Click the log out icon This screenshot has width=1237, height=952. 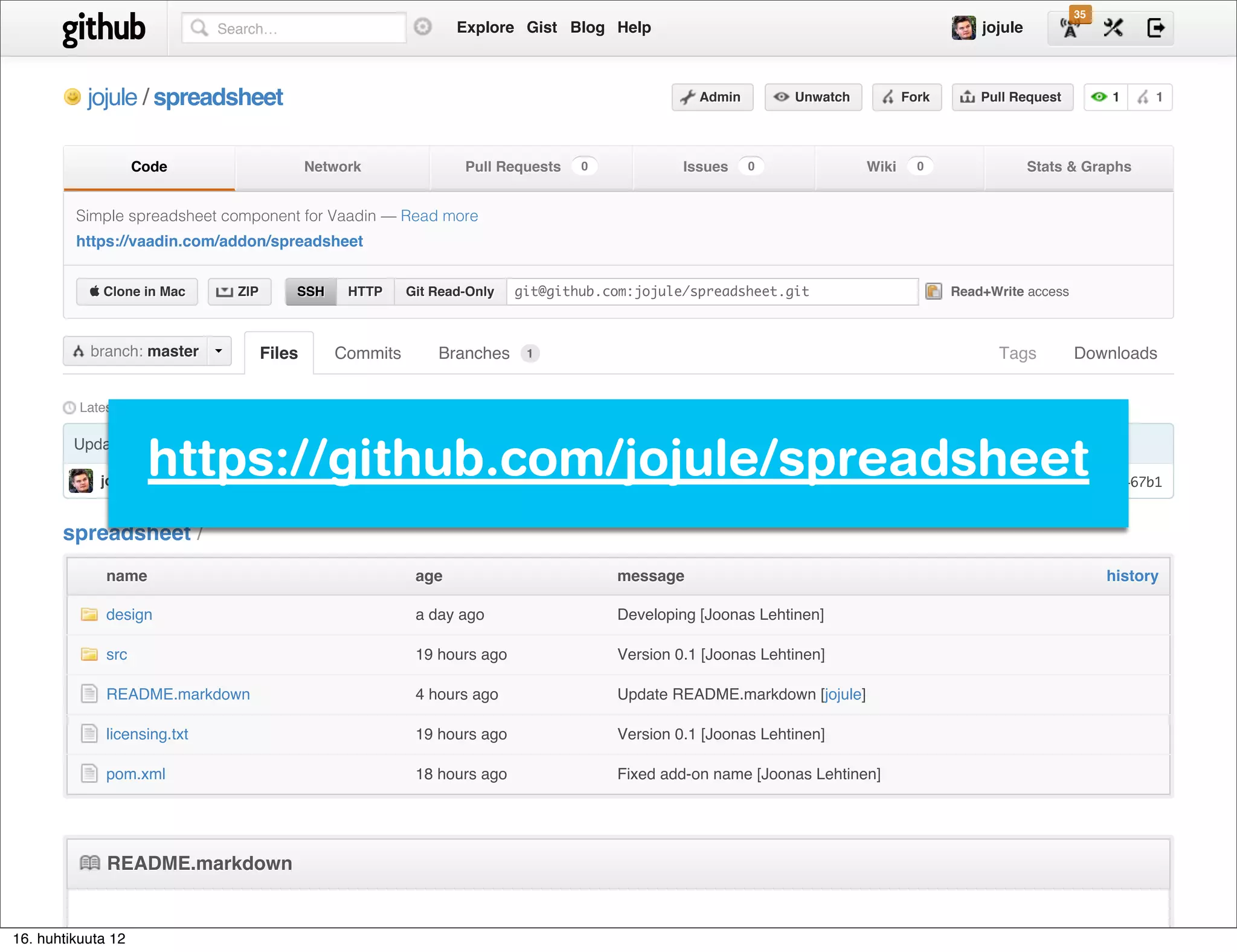[x=1155, y=28]
